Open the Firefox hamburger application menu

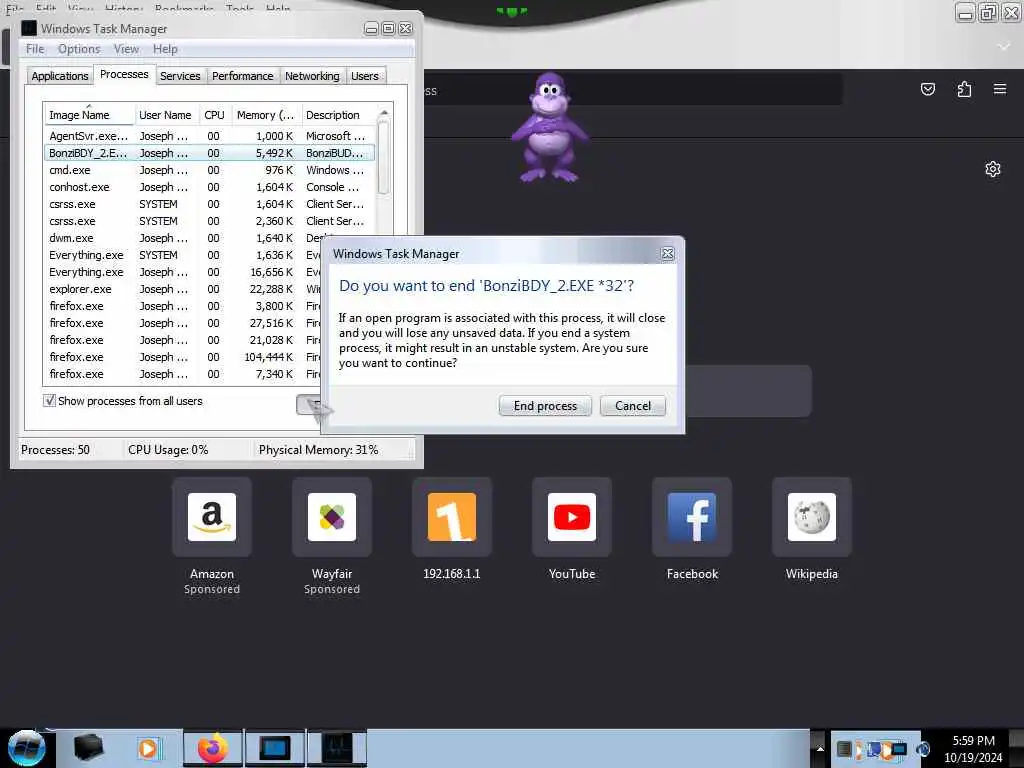click(x=1000, y=89)
